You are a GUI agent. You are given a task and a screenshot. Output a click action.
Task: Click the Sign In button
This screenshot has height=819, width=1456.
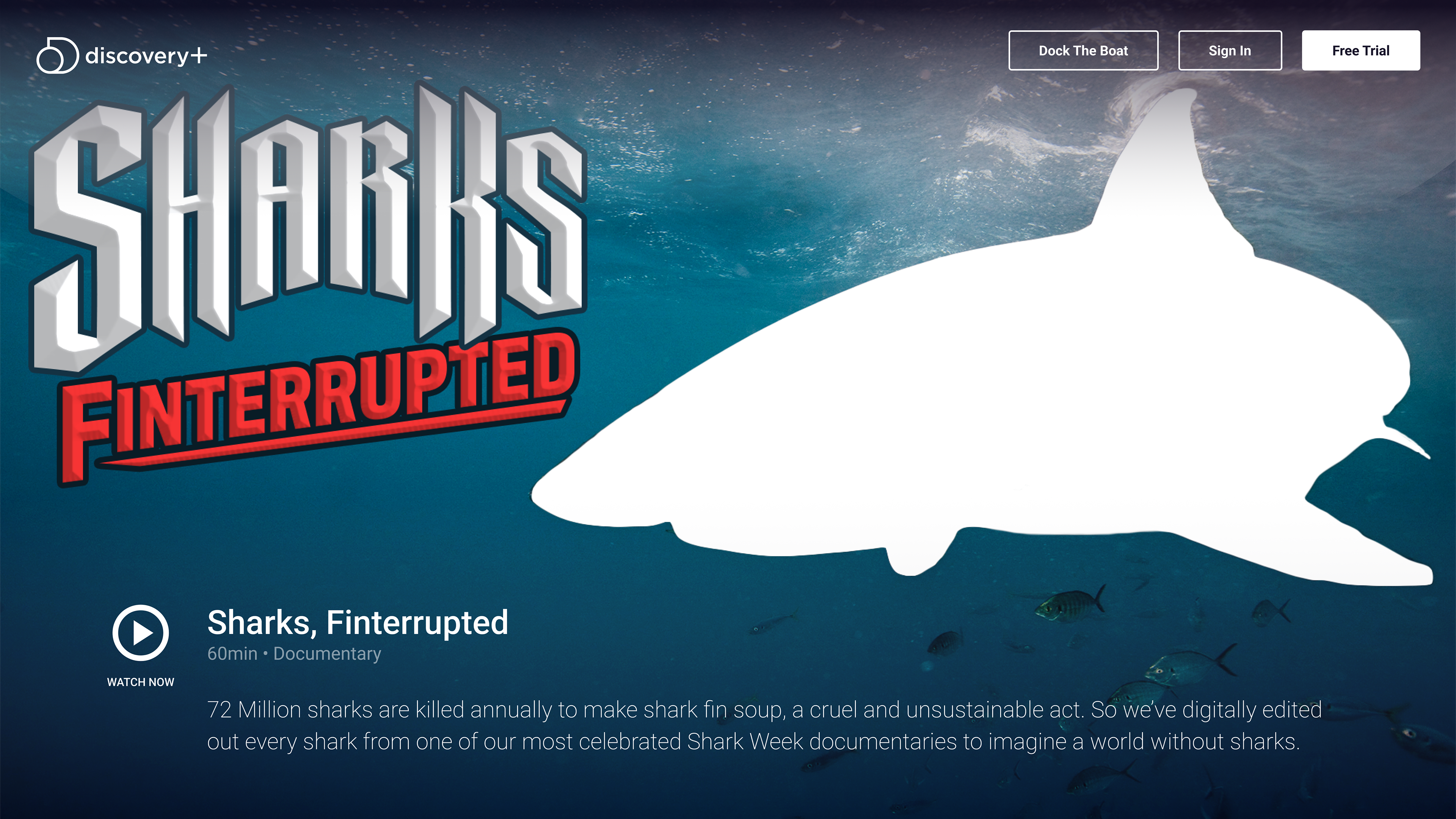coord(1229,50)
